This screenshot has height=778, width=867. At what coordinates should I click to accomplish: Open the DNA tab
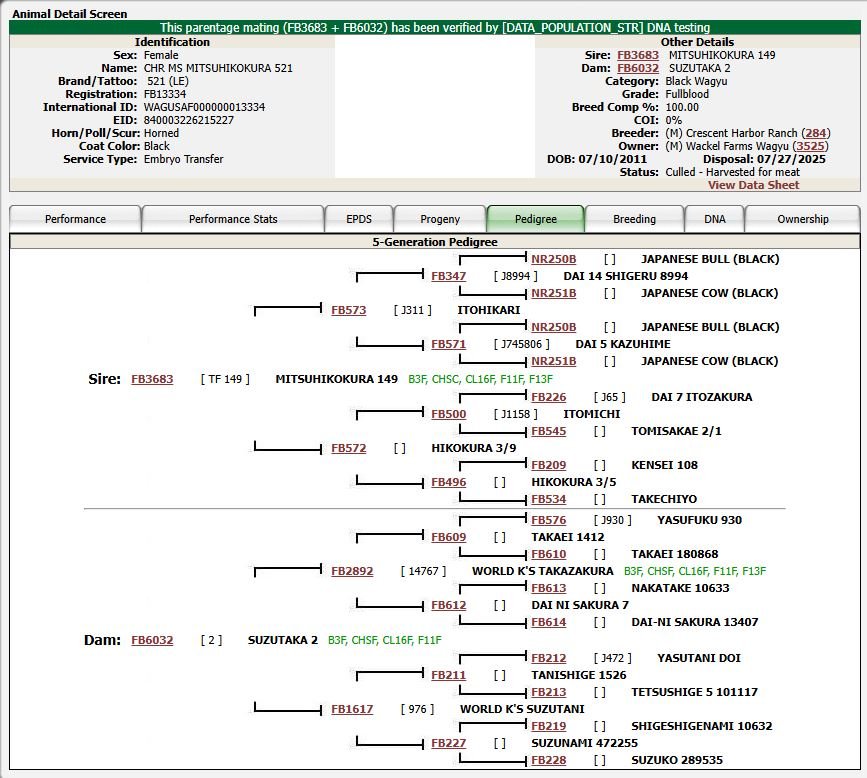click(715, 219)
